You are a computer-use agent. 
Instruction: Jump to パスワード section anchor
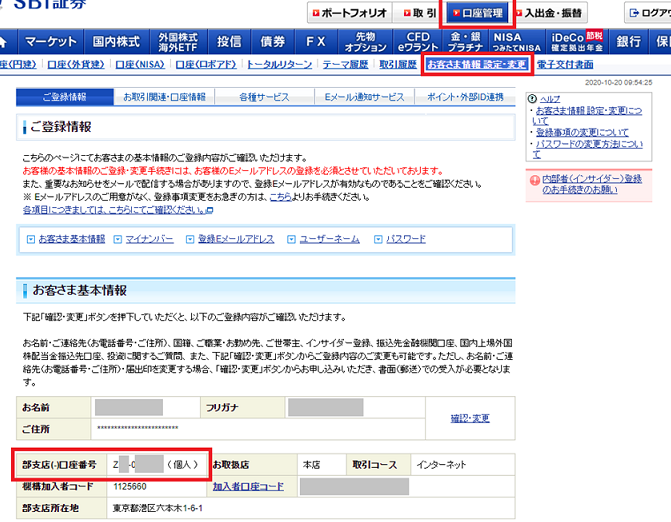click(x=405, y=239)
